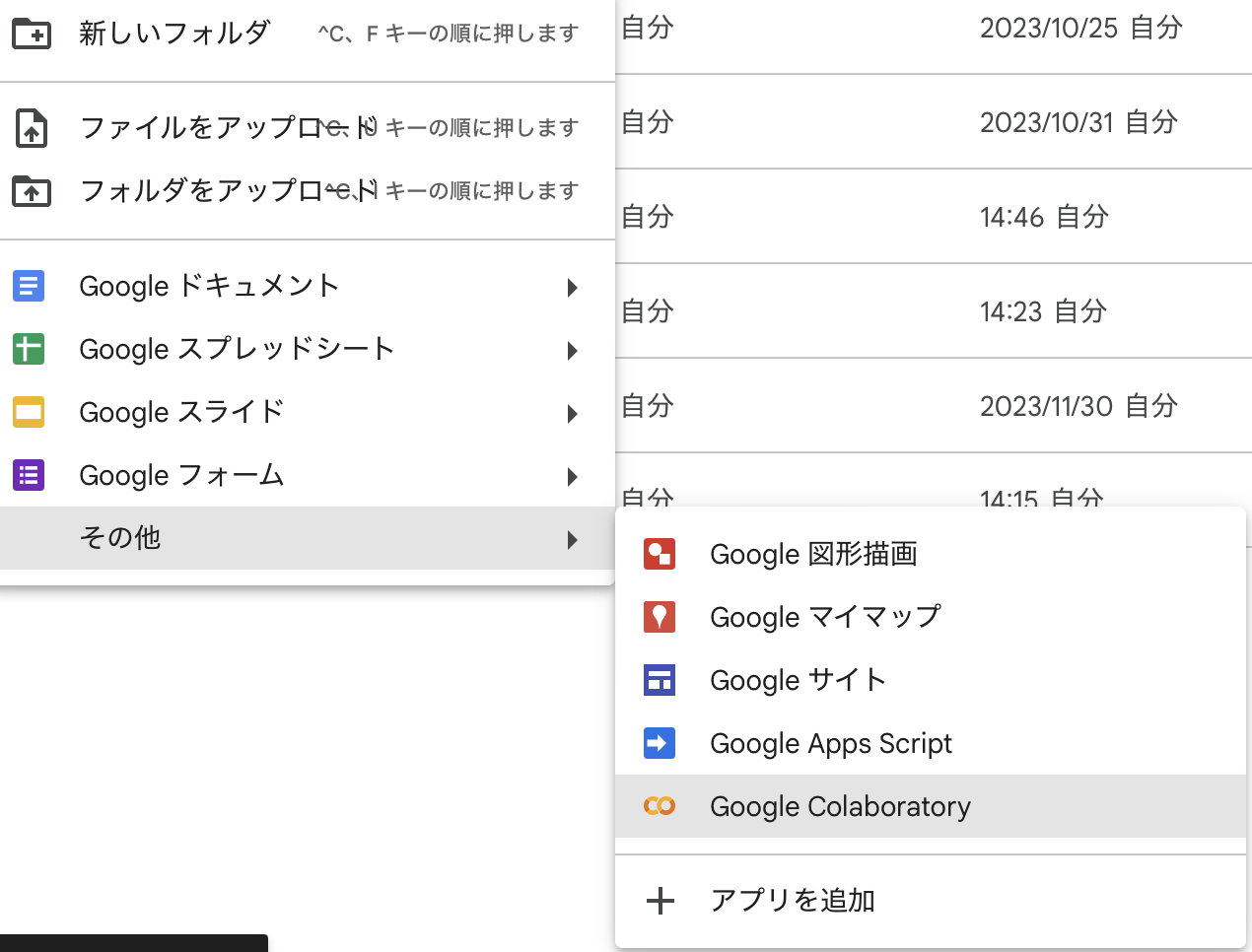
Task: Click the green Google Sheets icon
Action: click(29, 349)
